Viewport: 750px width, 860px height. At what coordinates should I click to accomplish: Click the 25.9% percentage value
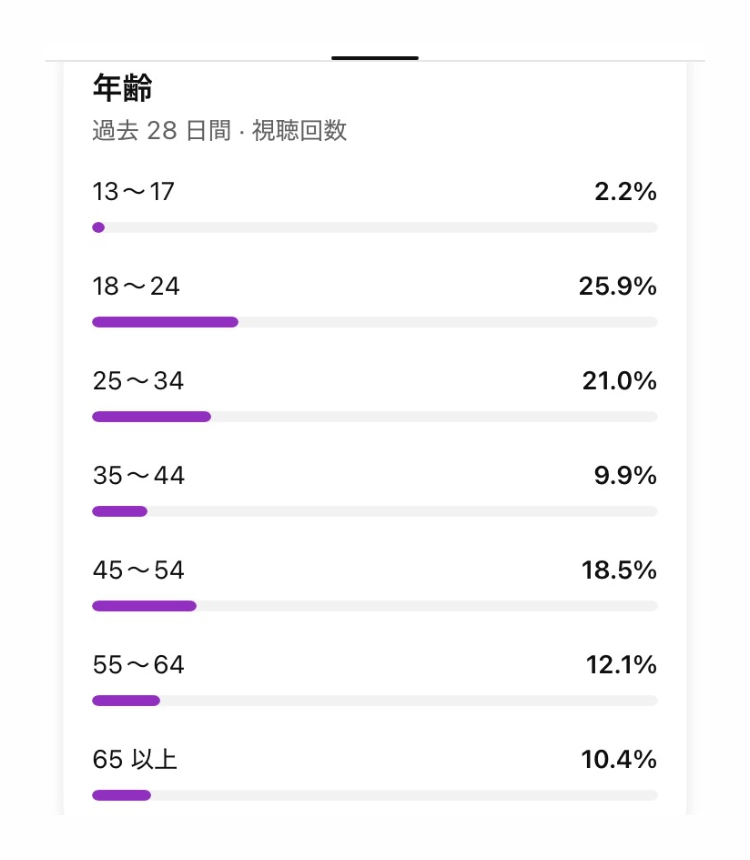click(617, 287)
